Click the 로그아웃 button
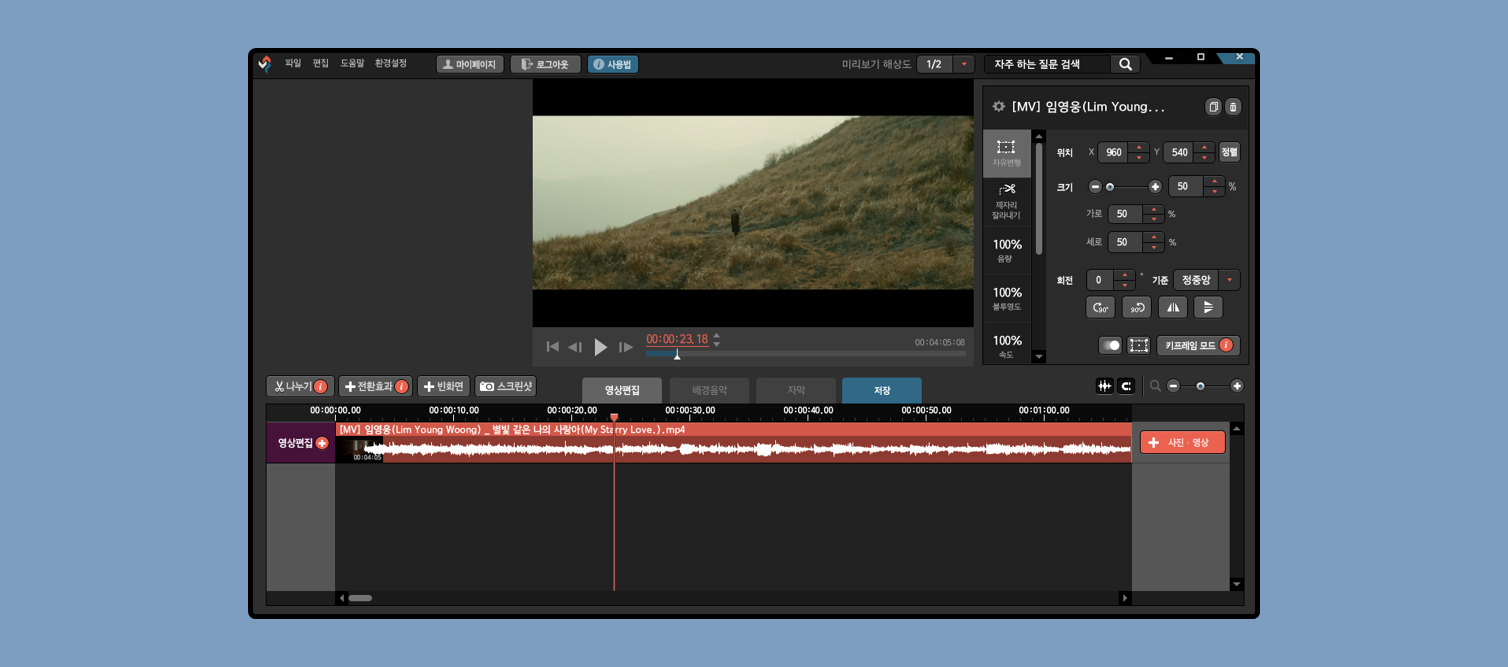The image size is (1508, 667). click(x=545, y=64)
